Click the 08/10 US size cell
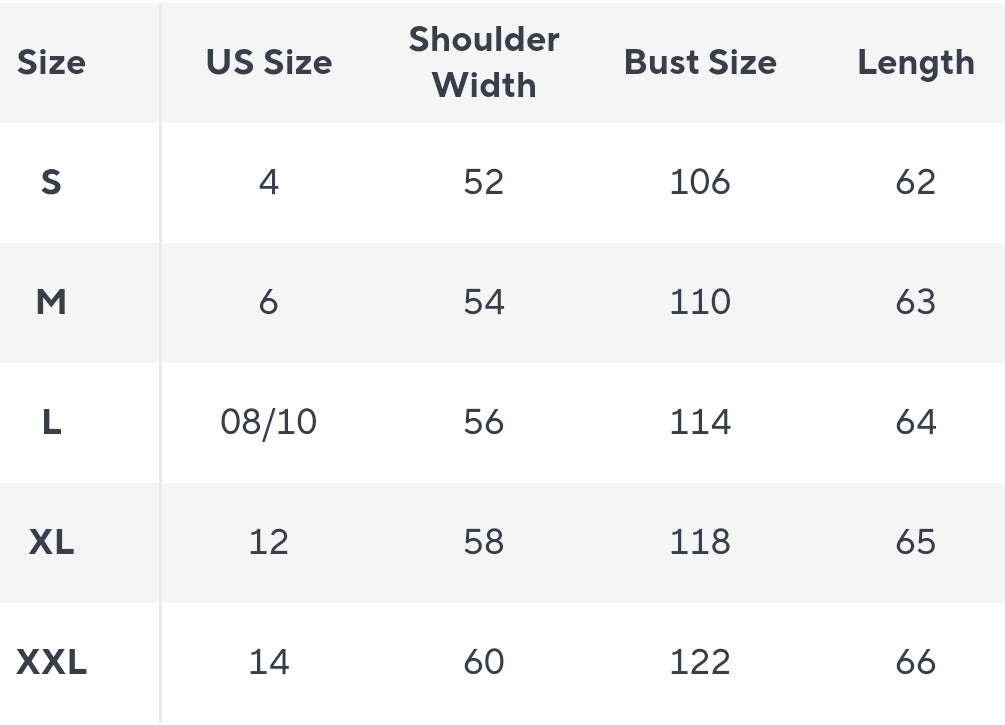Image resolution: width=1005 pixels, height=725 pixels. pyautogui.click(x=268, y=422)
